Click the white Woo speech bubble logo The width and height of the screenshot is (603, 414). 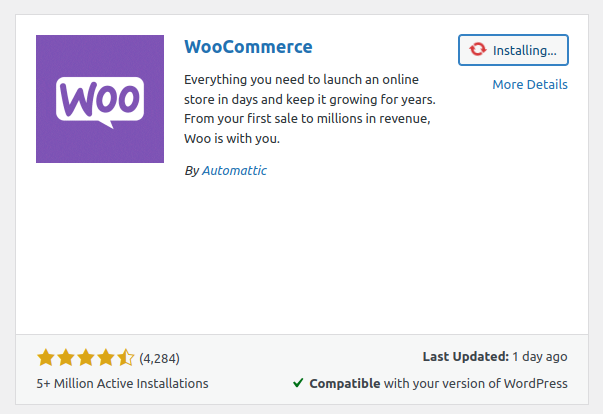coord(99,100)
